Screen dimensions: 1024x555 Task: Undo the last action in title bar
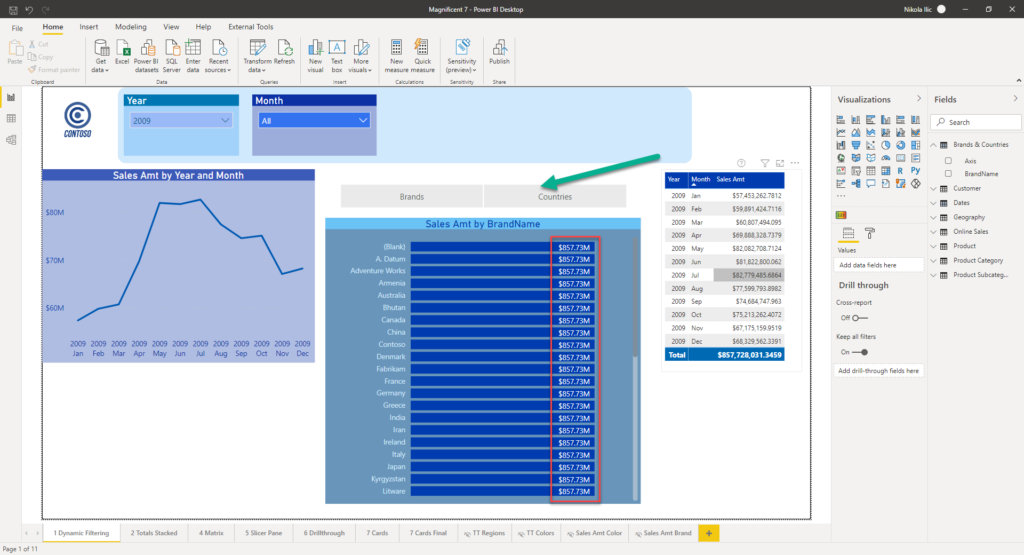coord(29,10)
